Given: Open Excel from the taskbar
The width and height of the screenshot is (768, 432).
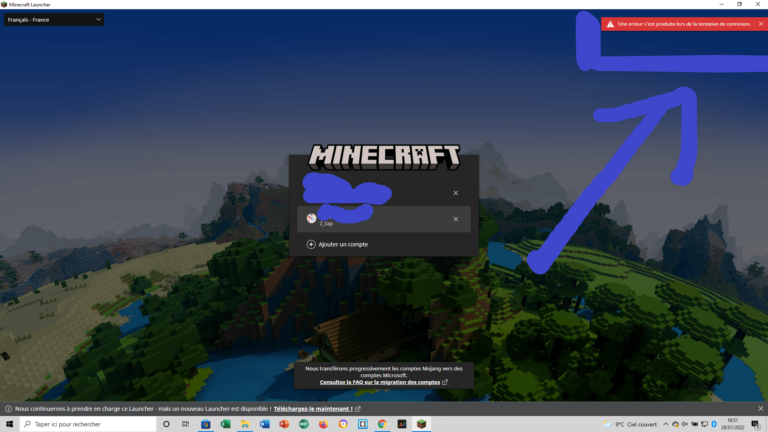Looking at the screenshot, I should click(226, 424).
